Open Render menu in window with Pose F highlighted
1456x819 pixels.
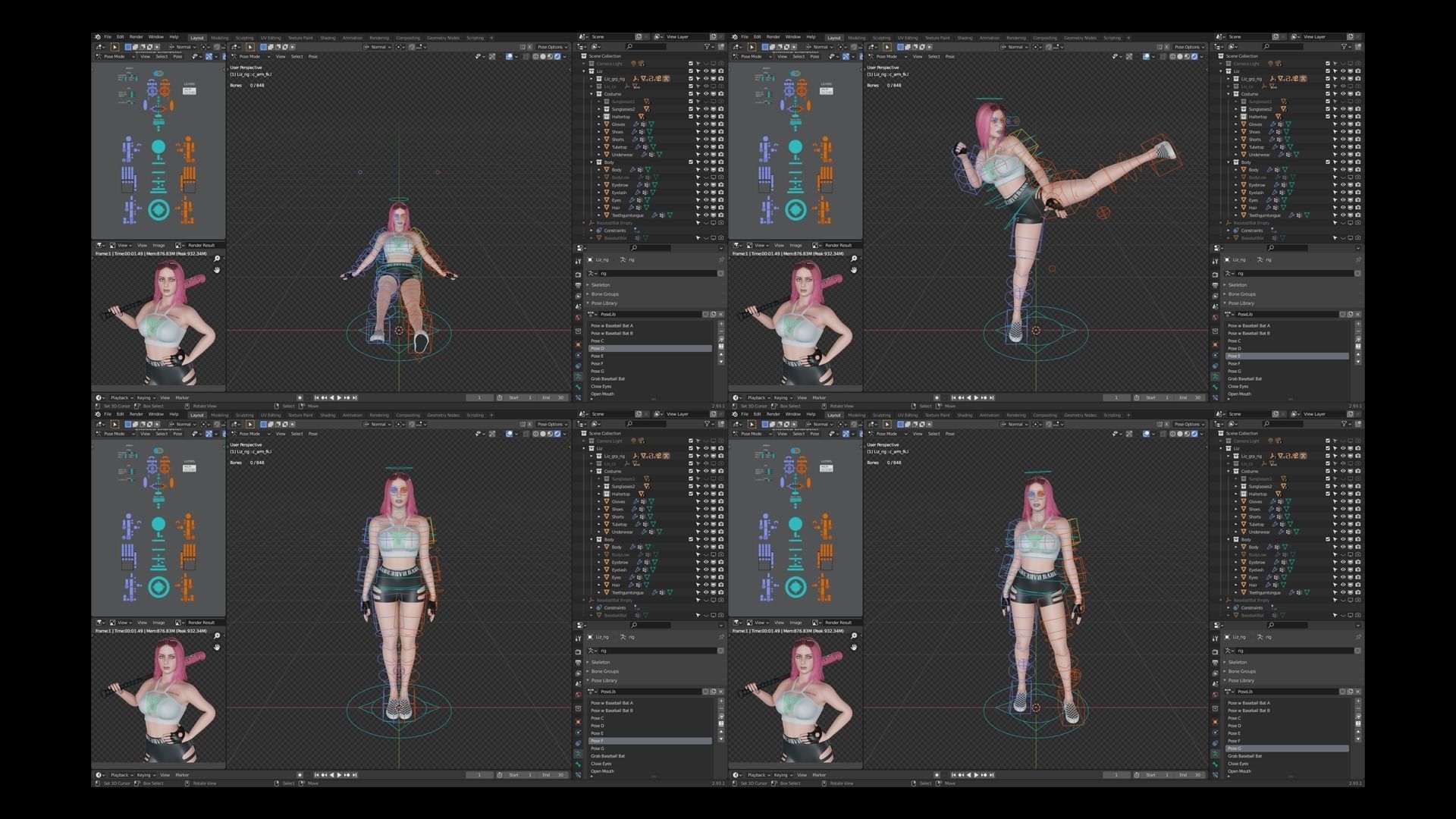click(136, 414)
